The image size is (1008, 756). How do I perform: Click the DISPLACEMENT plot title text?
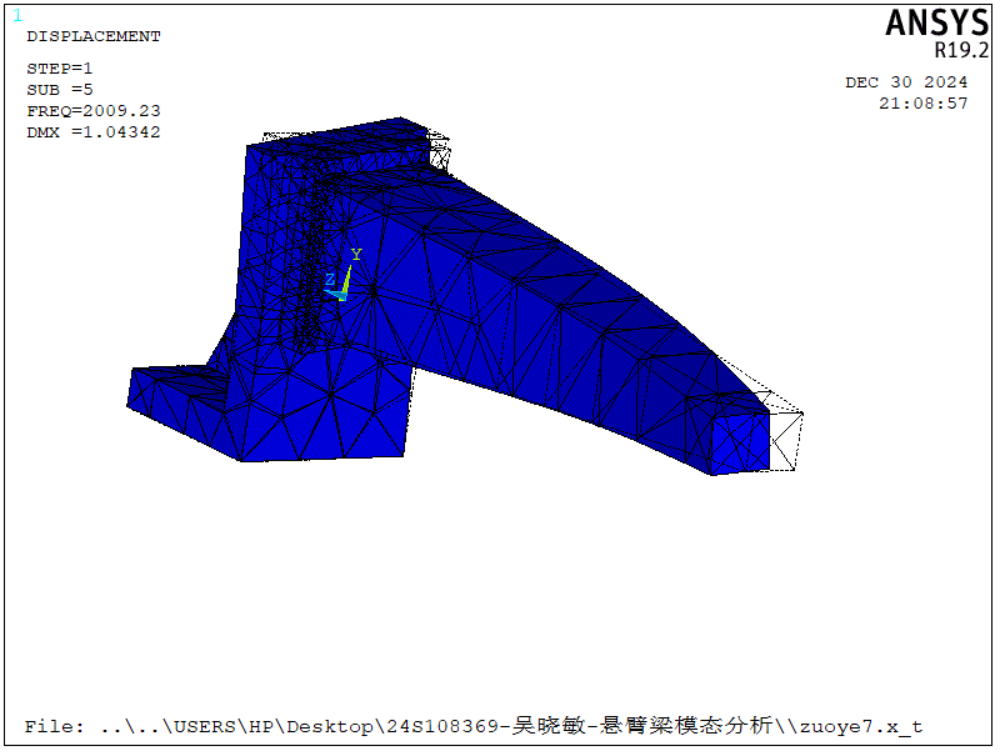[94, 37]
